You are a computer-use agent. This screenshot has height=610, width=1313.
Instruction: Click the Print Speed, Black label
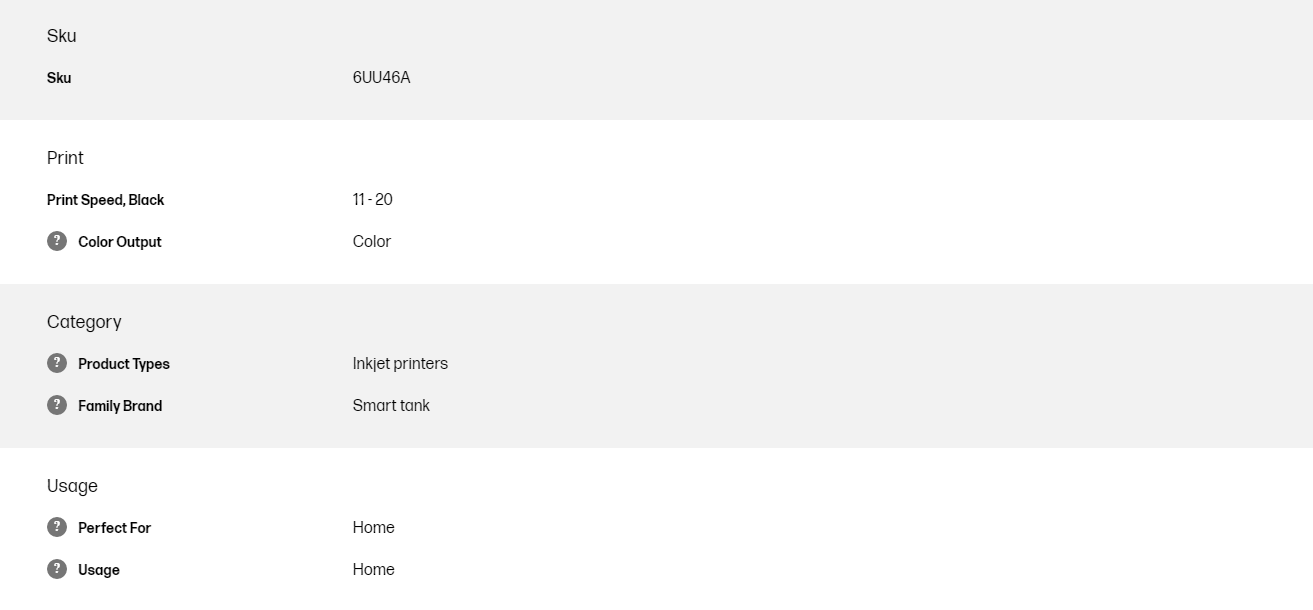point(105,200)
